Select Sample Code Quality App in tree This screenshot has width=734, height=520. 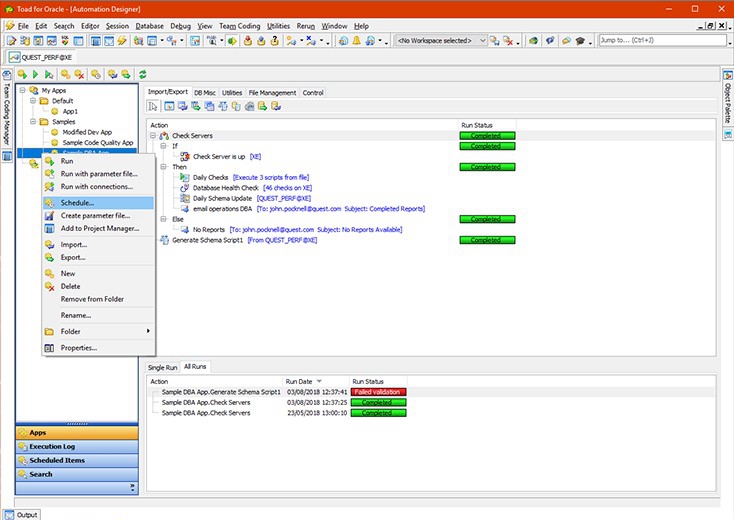pos(98,142)
